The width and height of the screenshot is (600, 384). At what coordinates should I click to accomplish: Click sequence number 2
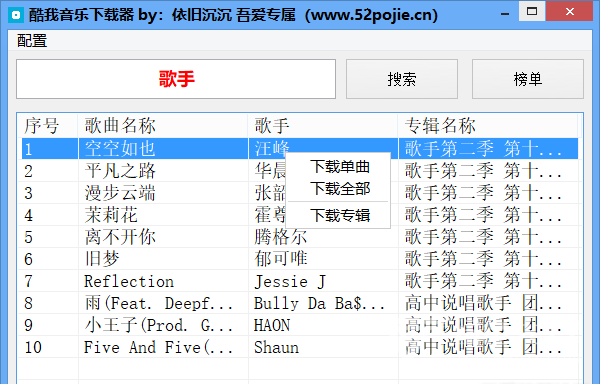(x=28, y=171)
